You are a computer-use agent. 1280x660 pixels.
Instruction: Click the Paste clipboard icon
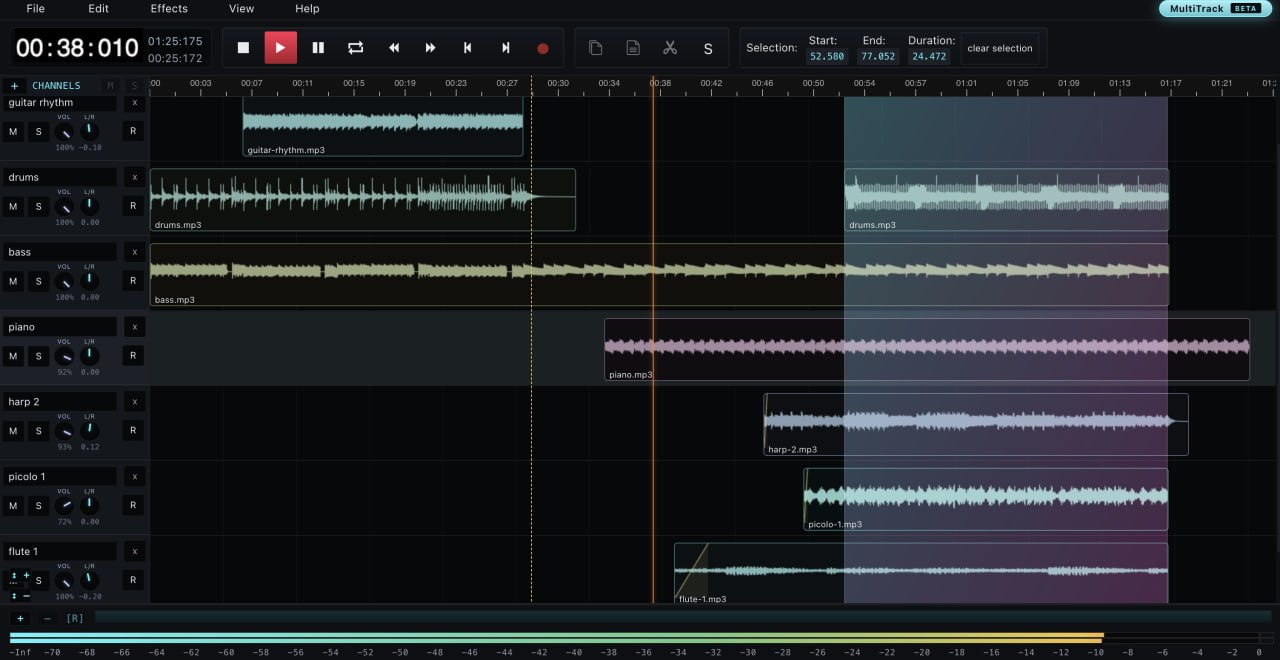633,47
